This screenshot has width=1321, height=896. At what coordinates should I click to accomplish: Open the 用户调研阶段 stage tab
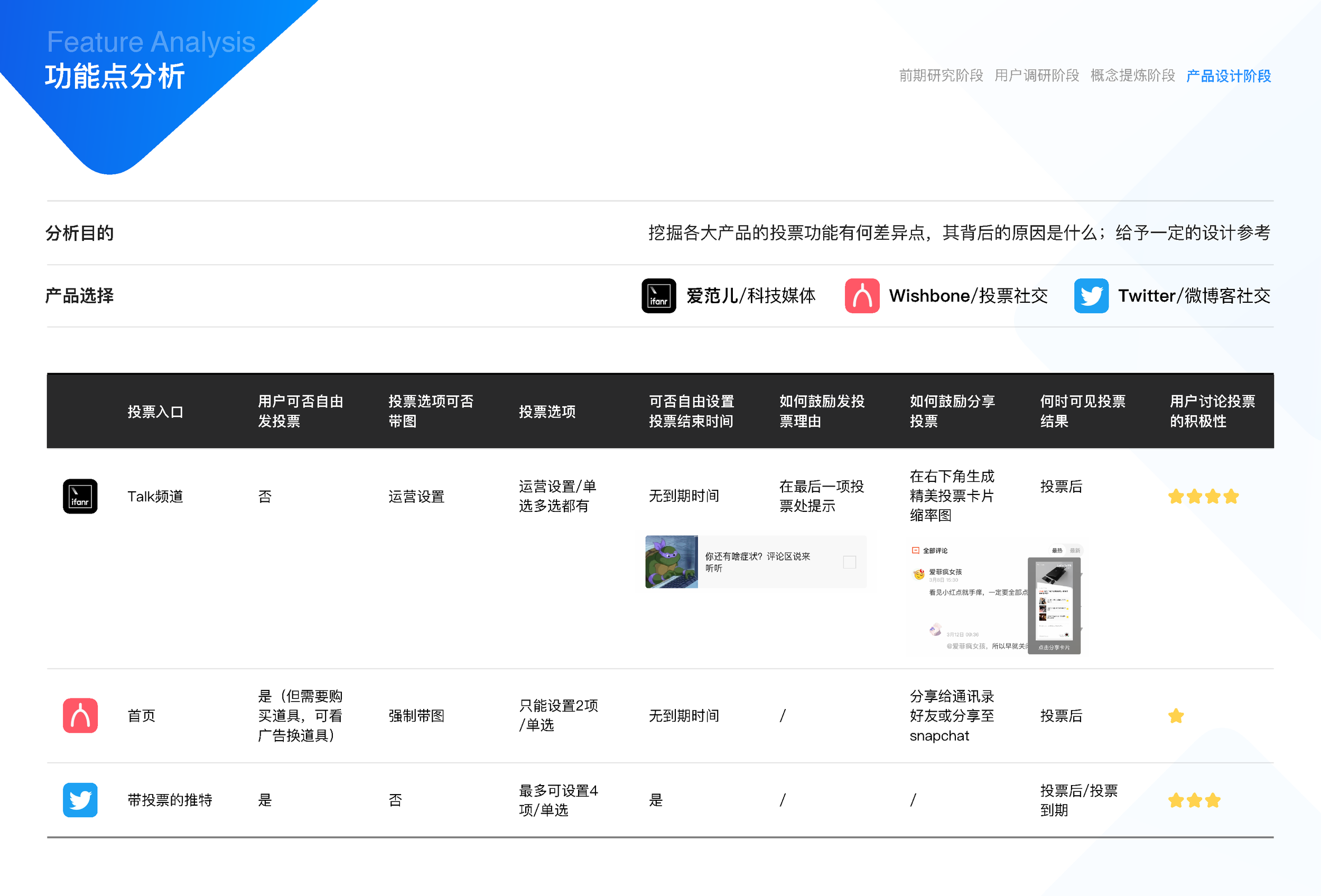(x=1037, y=76)
